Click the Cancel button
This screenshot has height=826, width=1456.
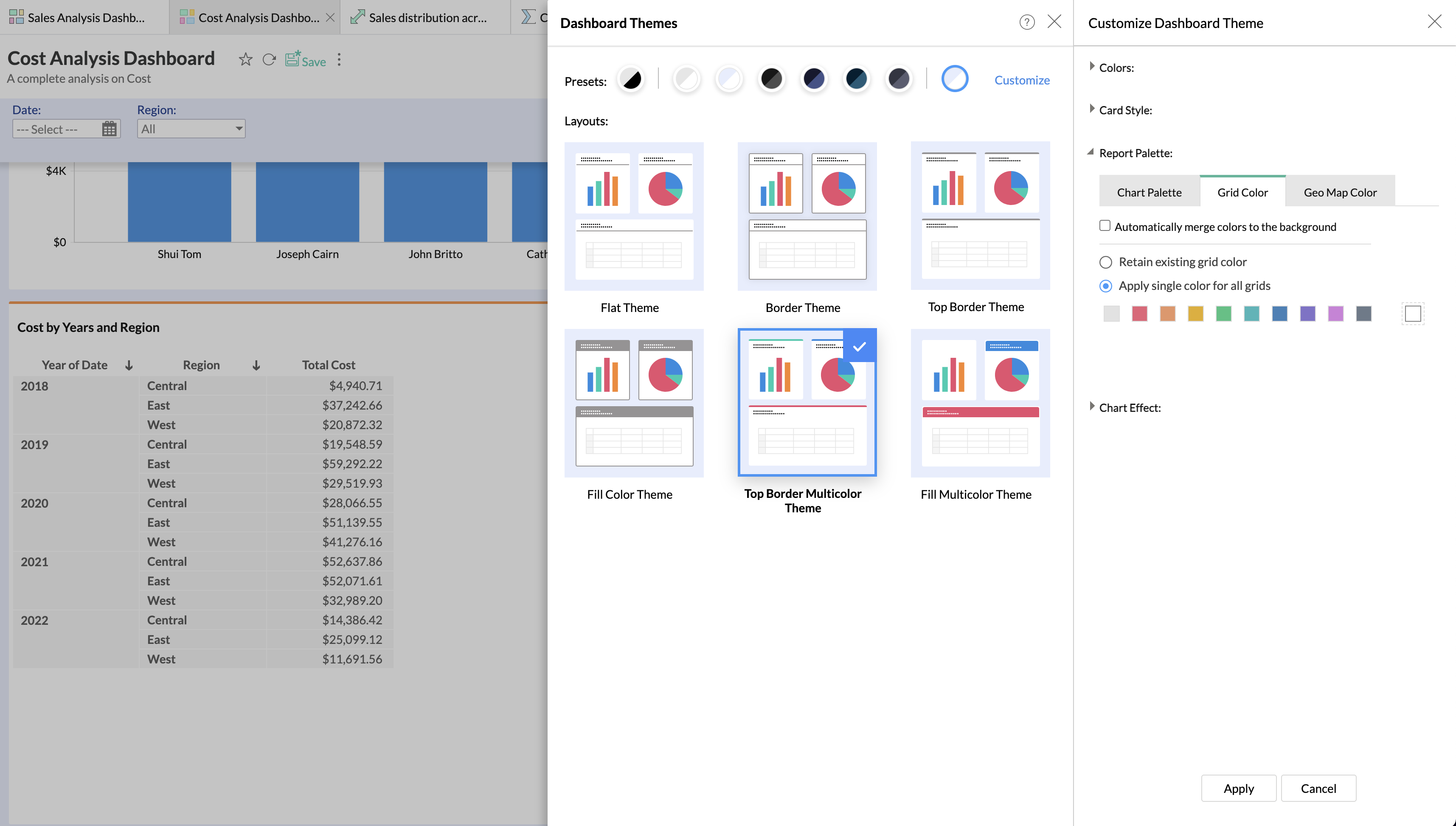1318,788
